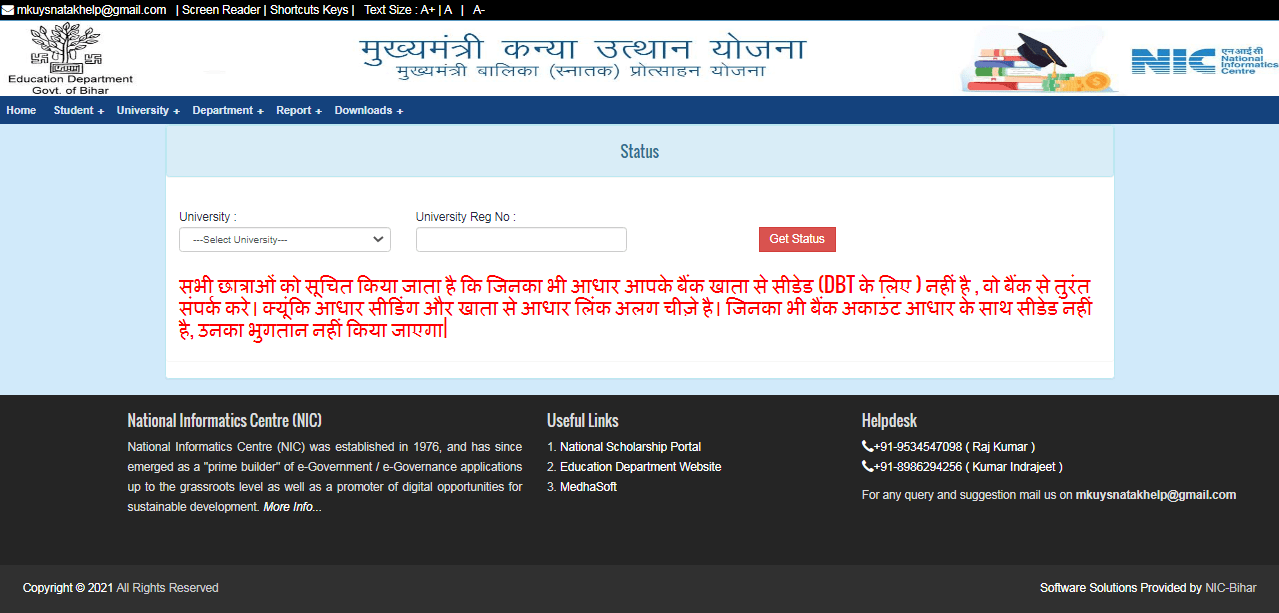Image resolution: width=1279 pixels, height=613 pixels.
Task: Expand the Downloads menu
Action: pos(365,110)
